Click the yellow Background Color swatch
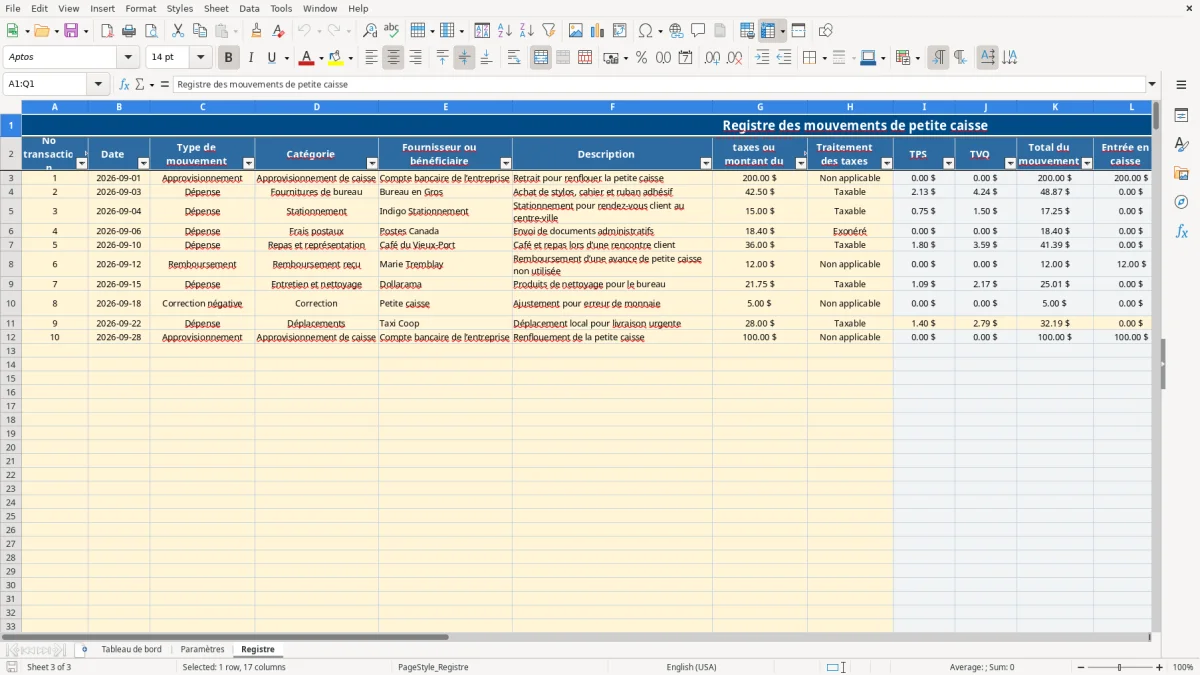 336,58
